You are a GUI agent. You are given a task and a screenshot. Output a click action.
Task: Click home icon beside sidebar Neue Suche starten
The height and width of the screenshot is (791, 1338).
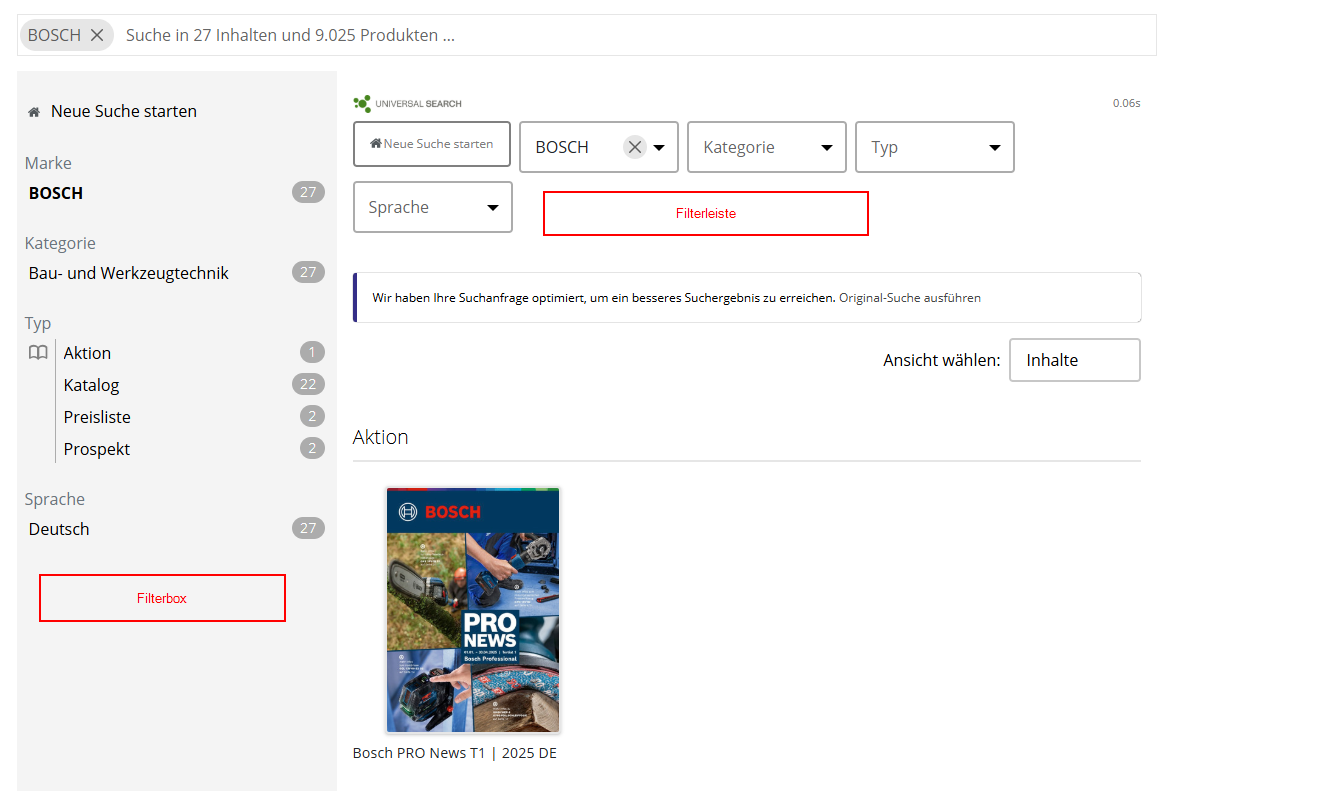click(x=34, y=111)
